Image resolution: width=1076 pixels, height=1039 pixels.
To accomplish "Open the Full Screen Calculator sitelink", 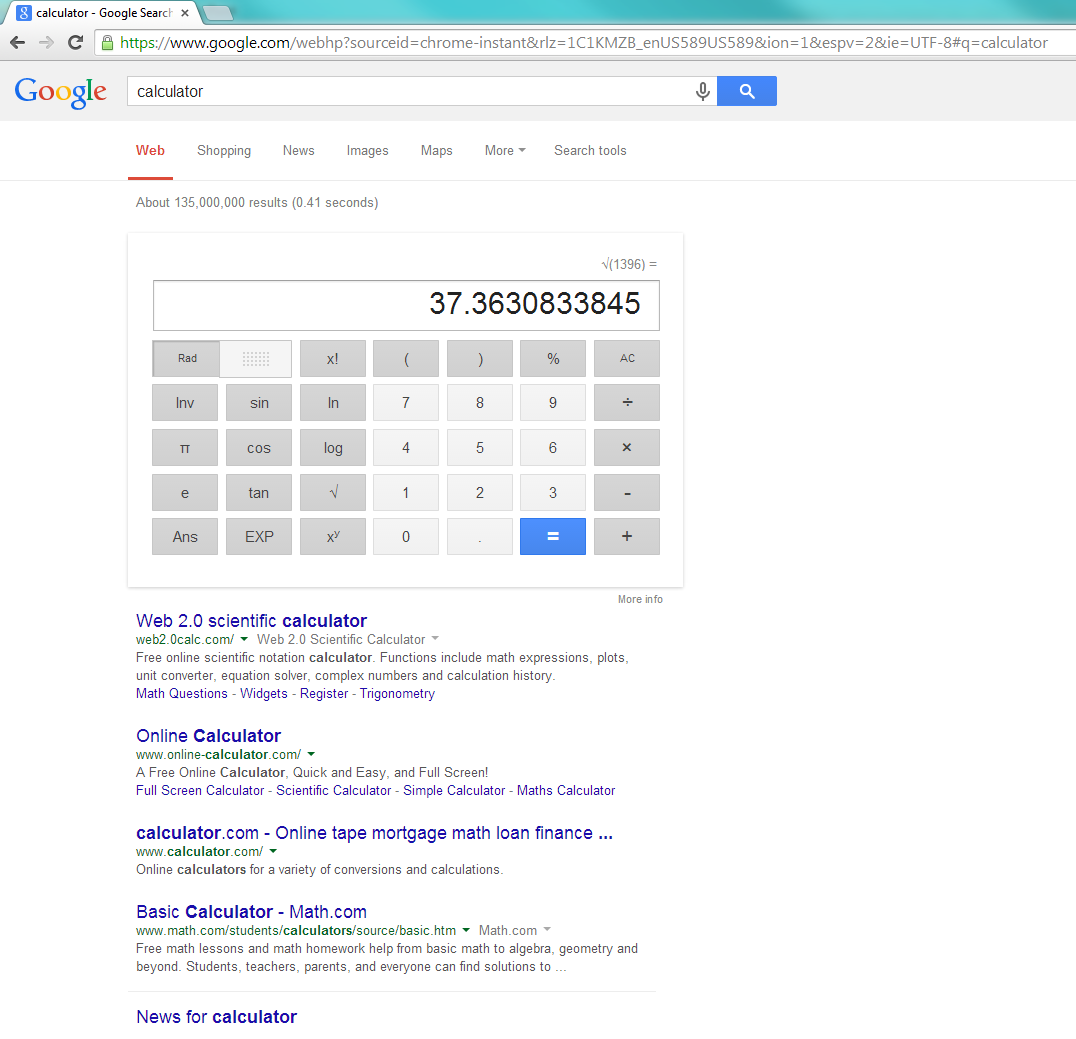I will pyautogui.click(x=200, y=790).
